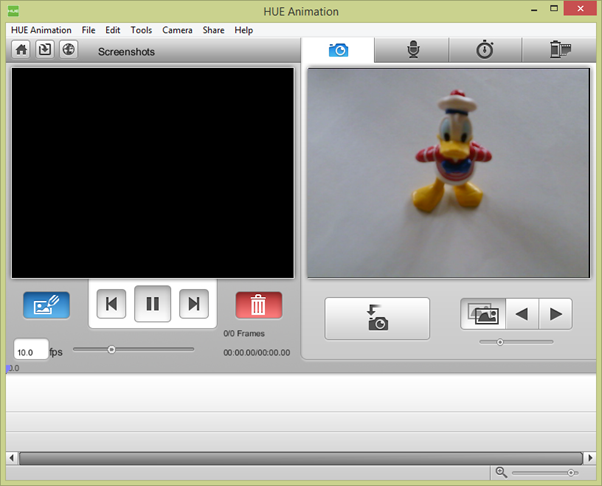Pause the animation playback
Screen dimensions: 602x486
[x=152, y=304]
